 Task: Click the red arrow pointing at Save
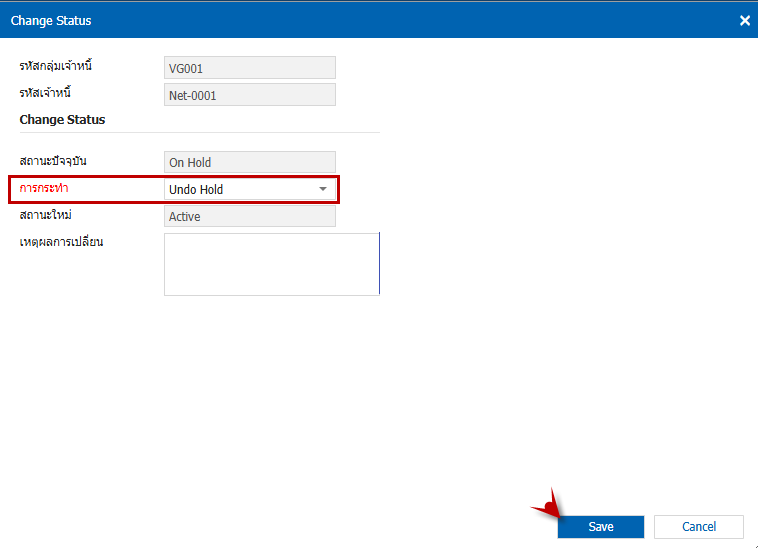tap(548, 509)
